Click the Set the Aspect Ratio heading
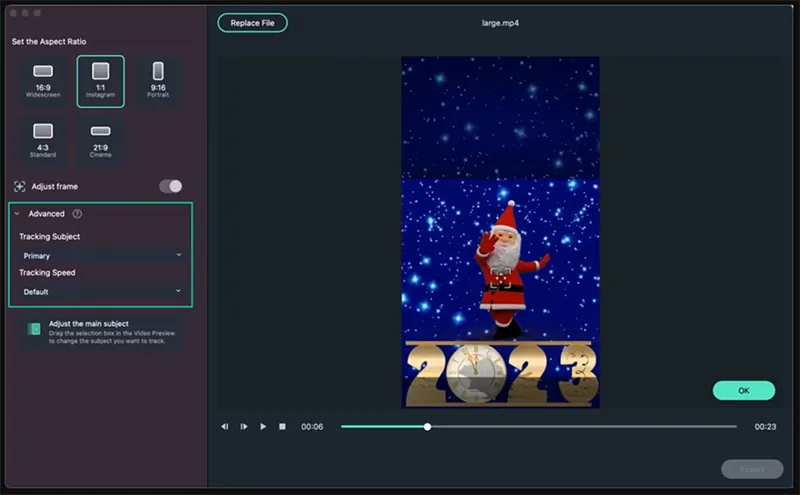 49,41
